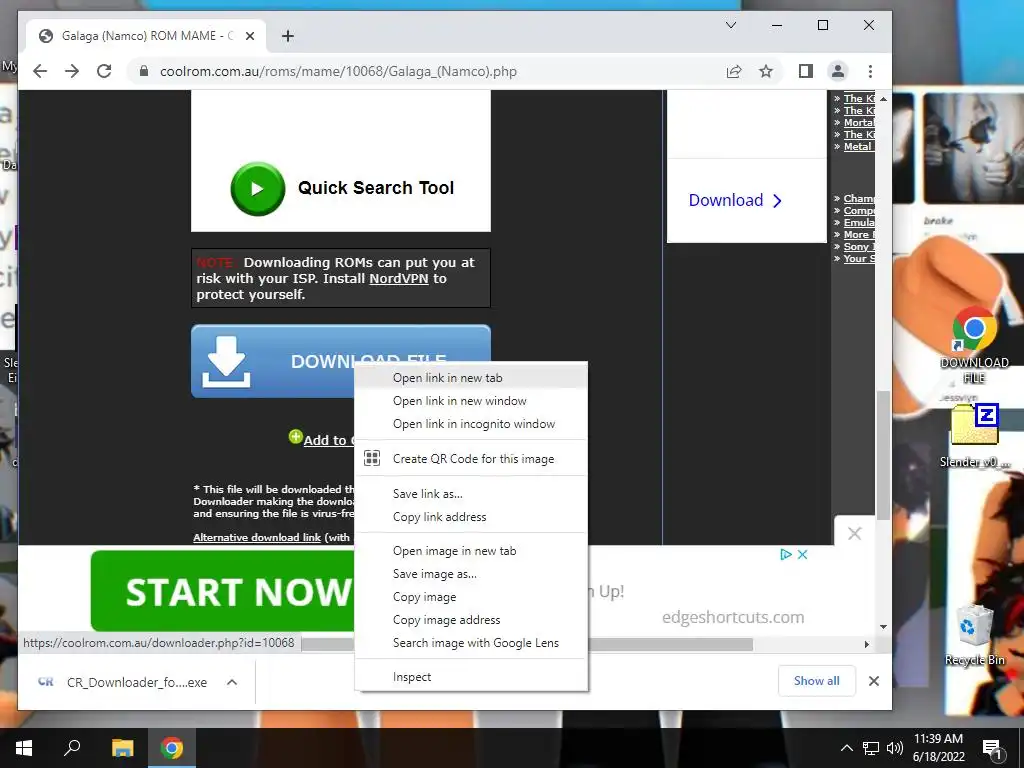This screenshot has width=1024, height=768.
Task: Click the page vertical scrollbar thumb
Action: click(884, 455)
